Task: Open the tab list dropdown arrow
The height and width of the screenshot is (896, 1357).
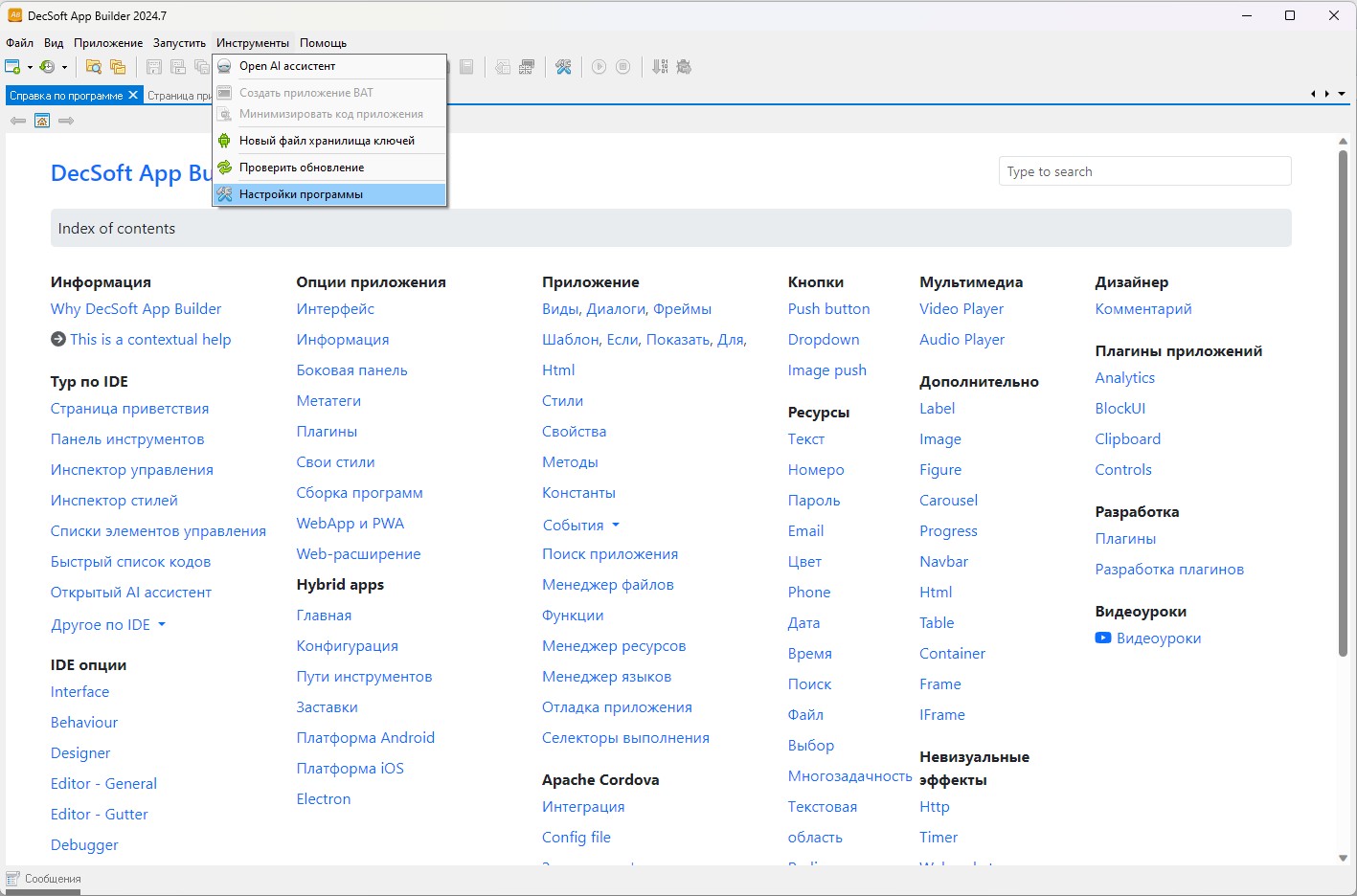Action: [1342, 94]
